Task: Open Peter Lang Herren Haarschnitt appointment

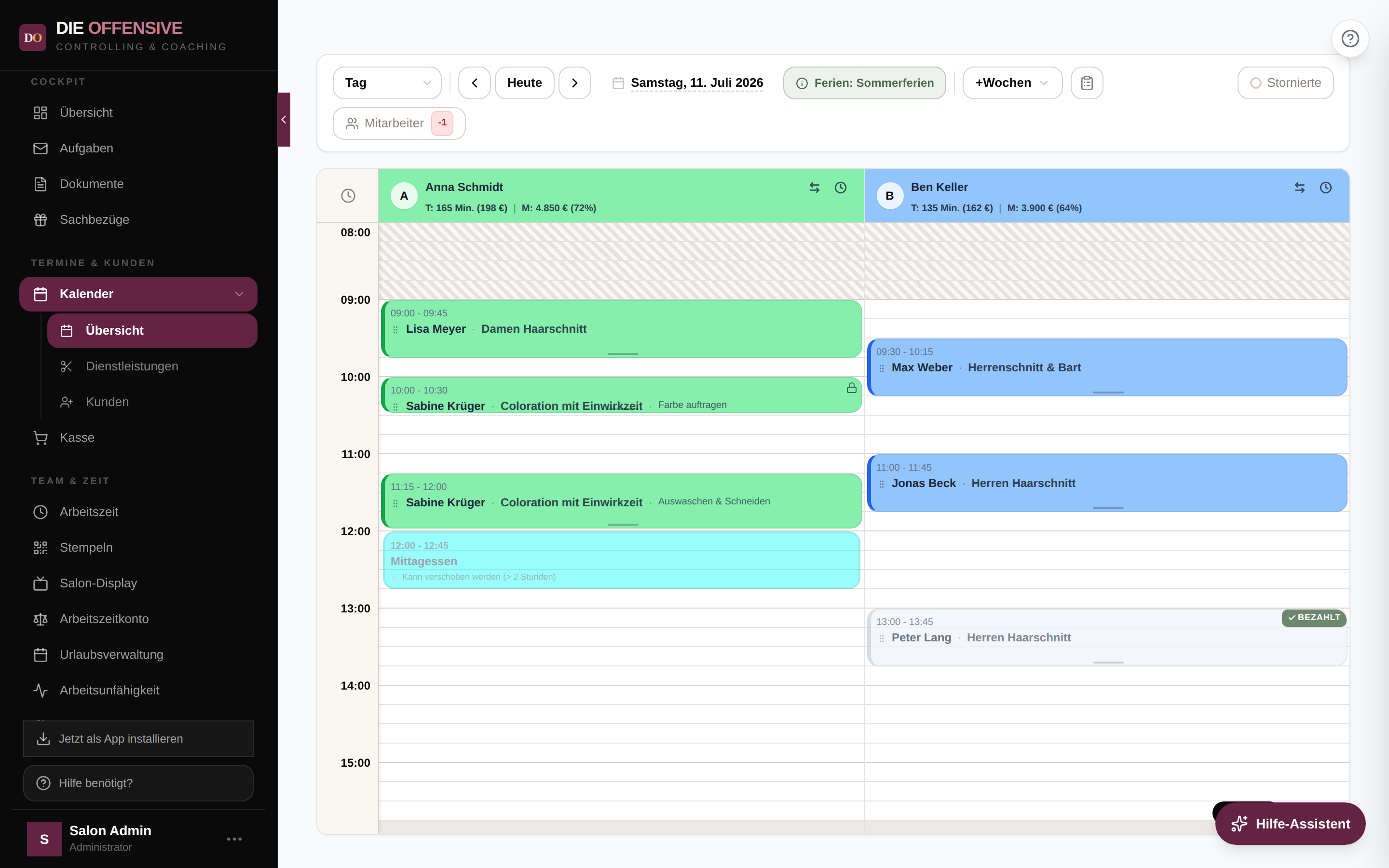Action: click(1107, 637)
